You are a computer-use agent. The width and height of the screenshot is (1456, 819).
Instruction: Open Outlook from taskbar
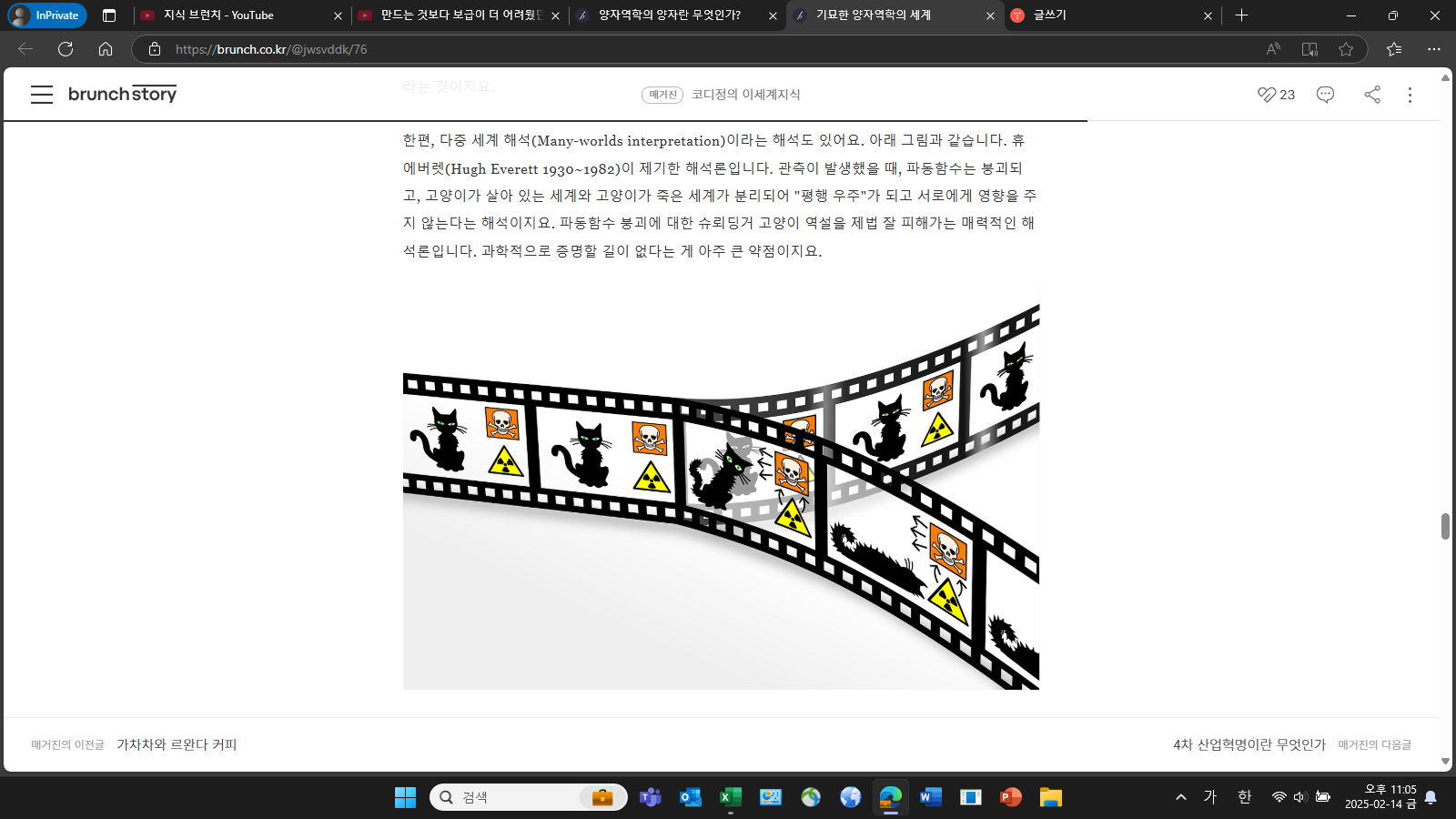[x=690, y=797]
